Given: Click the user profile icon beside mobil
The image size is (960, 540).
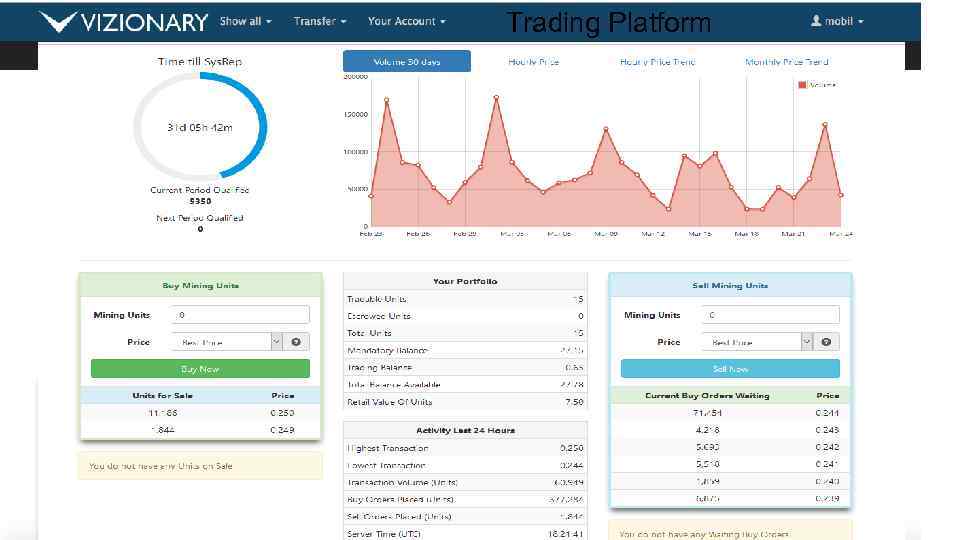Looking at the screenshot, I should (816, 21).
